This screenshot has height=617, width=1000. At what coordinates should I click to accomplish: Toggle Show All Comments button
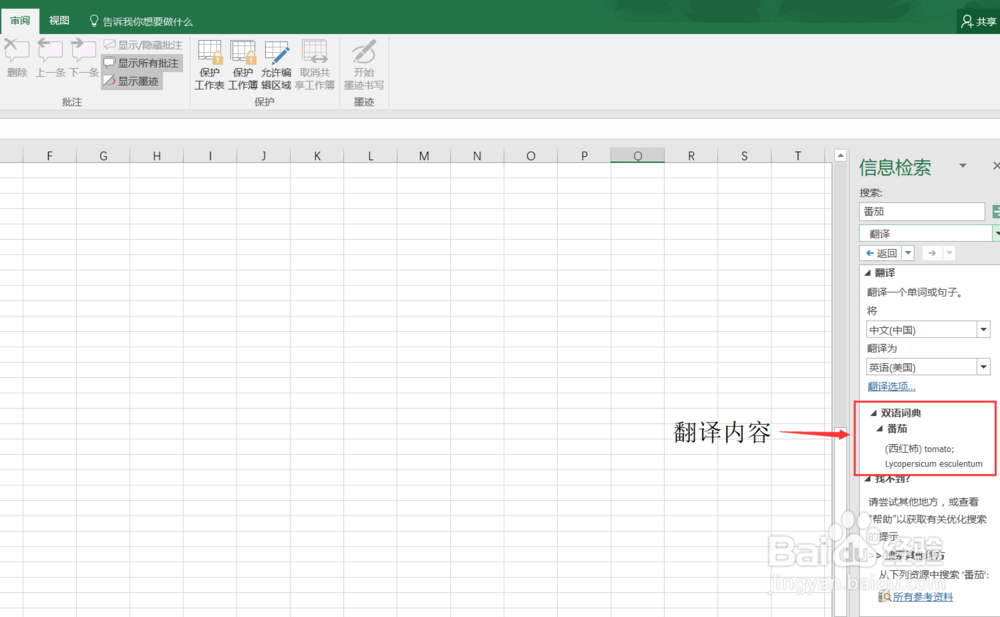142,63
